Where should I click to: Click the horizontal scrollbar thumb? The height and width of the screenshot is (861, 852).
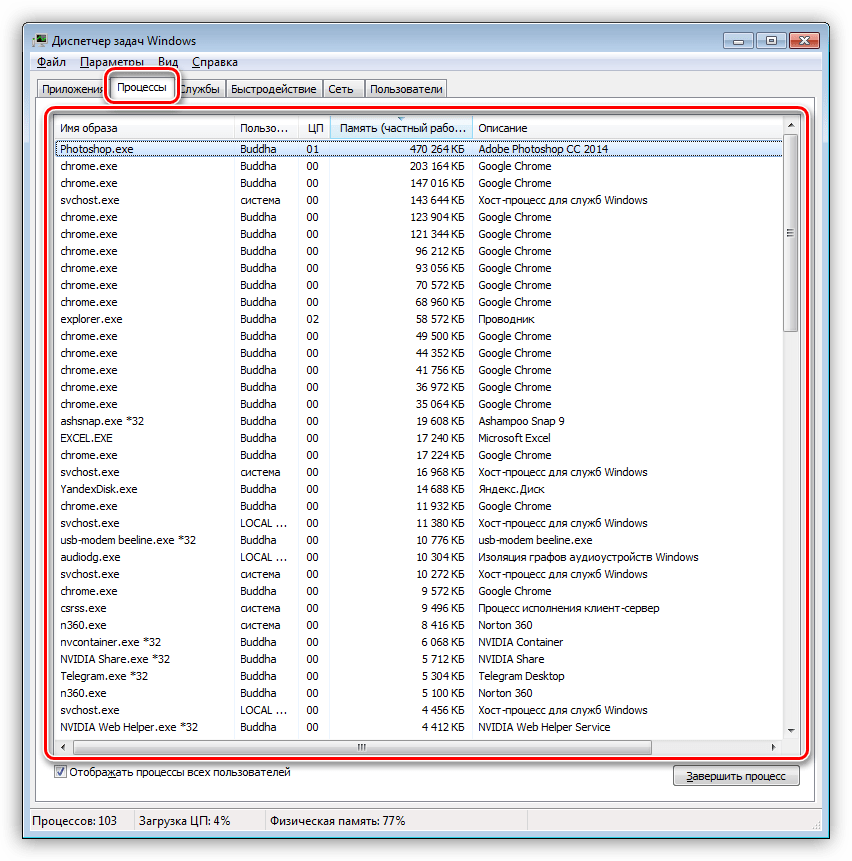pos(361,747)
